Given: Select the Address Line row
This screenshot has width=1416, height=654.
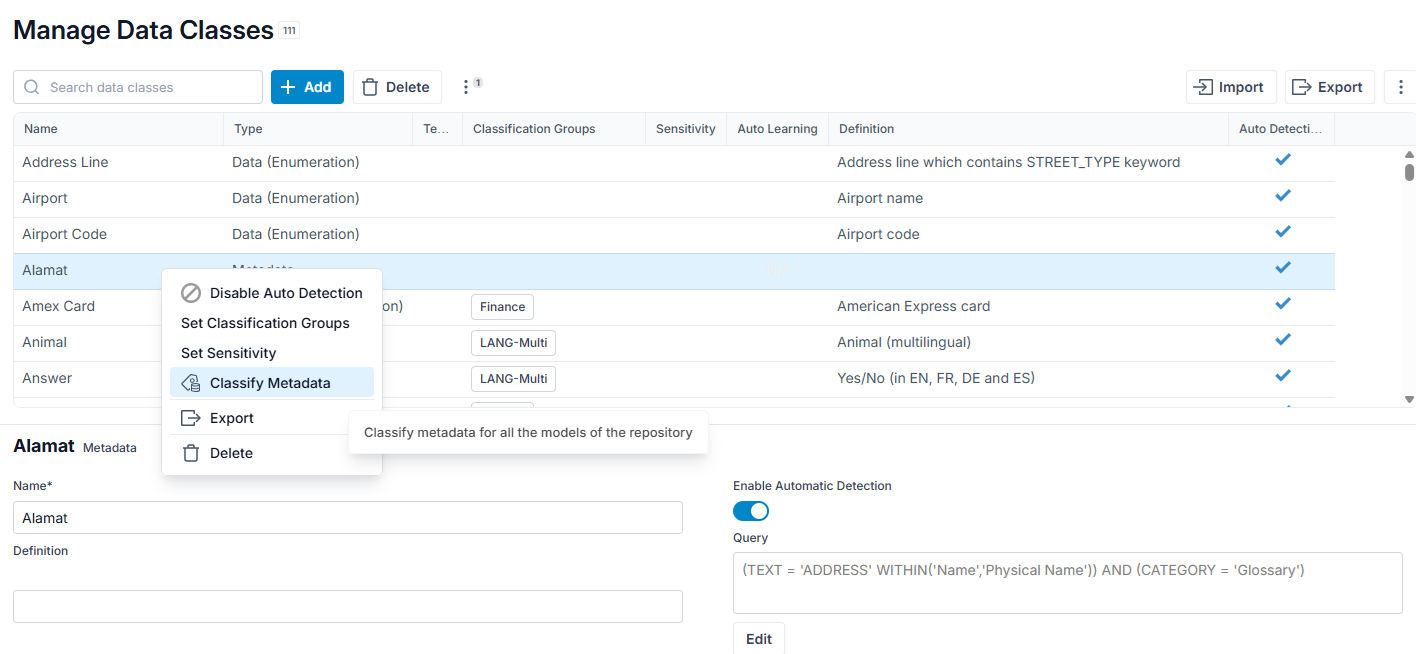Looking at the screenshot, I should click(674, 162).
